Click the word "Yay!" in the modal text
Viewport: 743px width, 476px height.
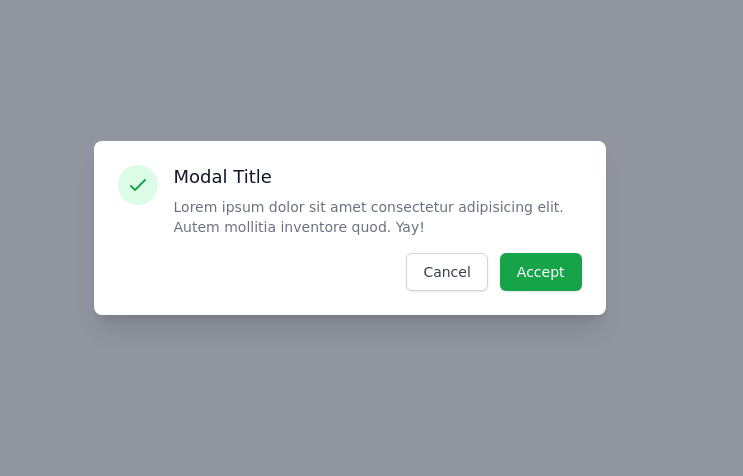point(410,227)
